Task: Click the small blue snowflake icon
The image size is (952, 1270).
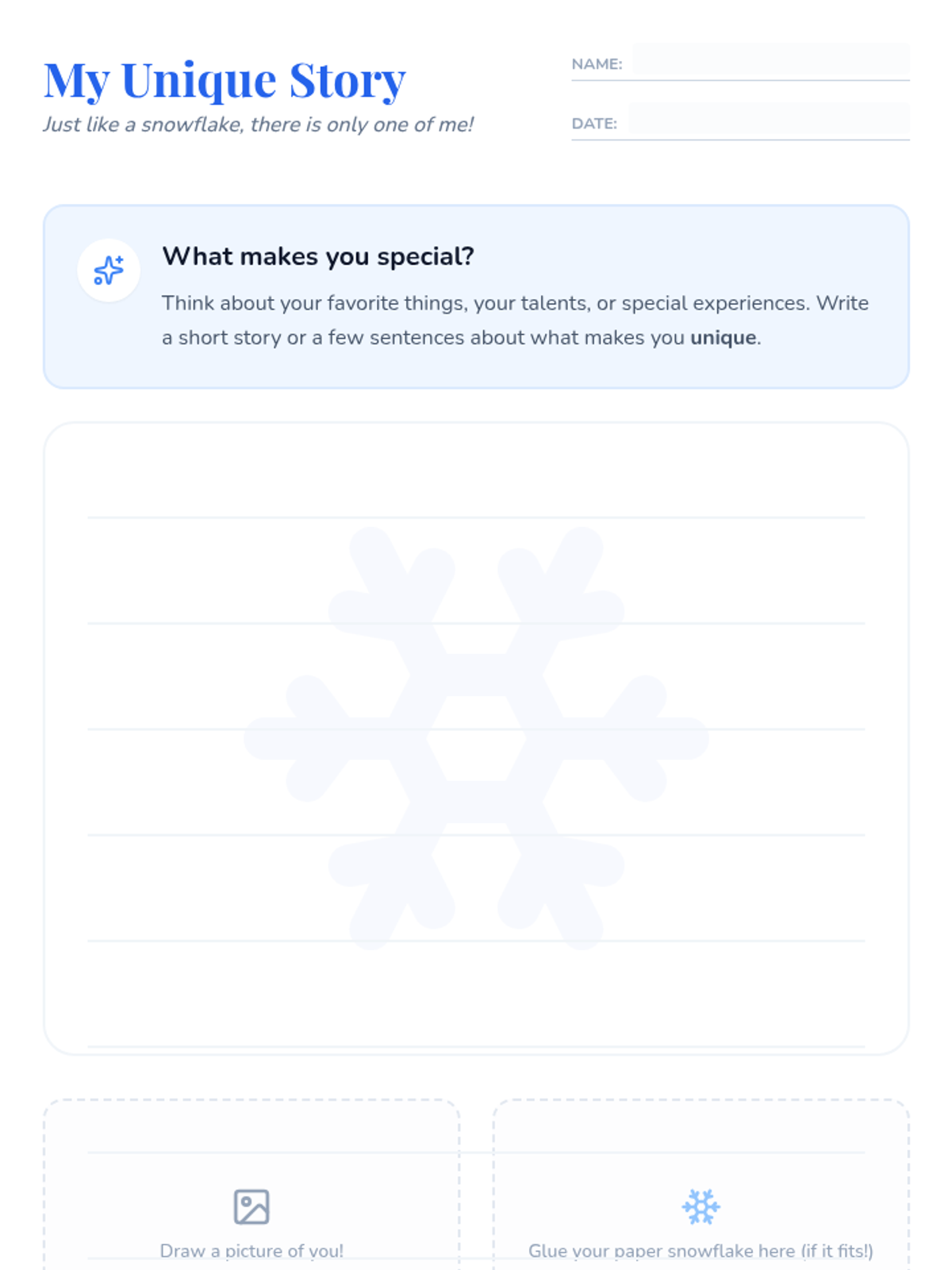Action: click(701, 1207)
